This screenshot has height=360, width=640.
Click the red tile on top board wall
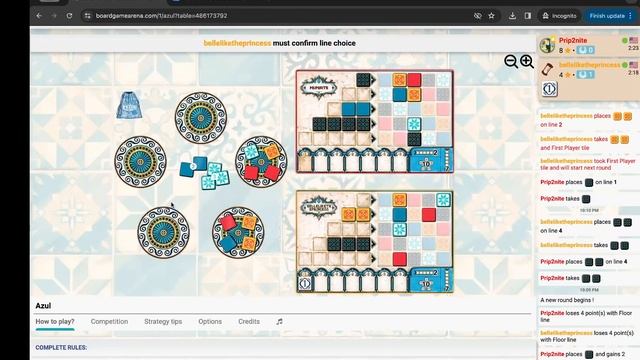click(414, 80)
